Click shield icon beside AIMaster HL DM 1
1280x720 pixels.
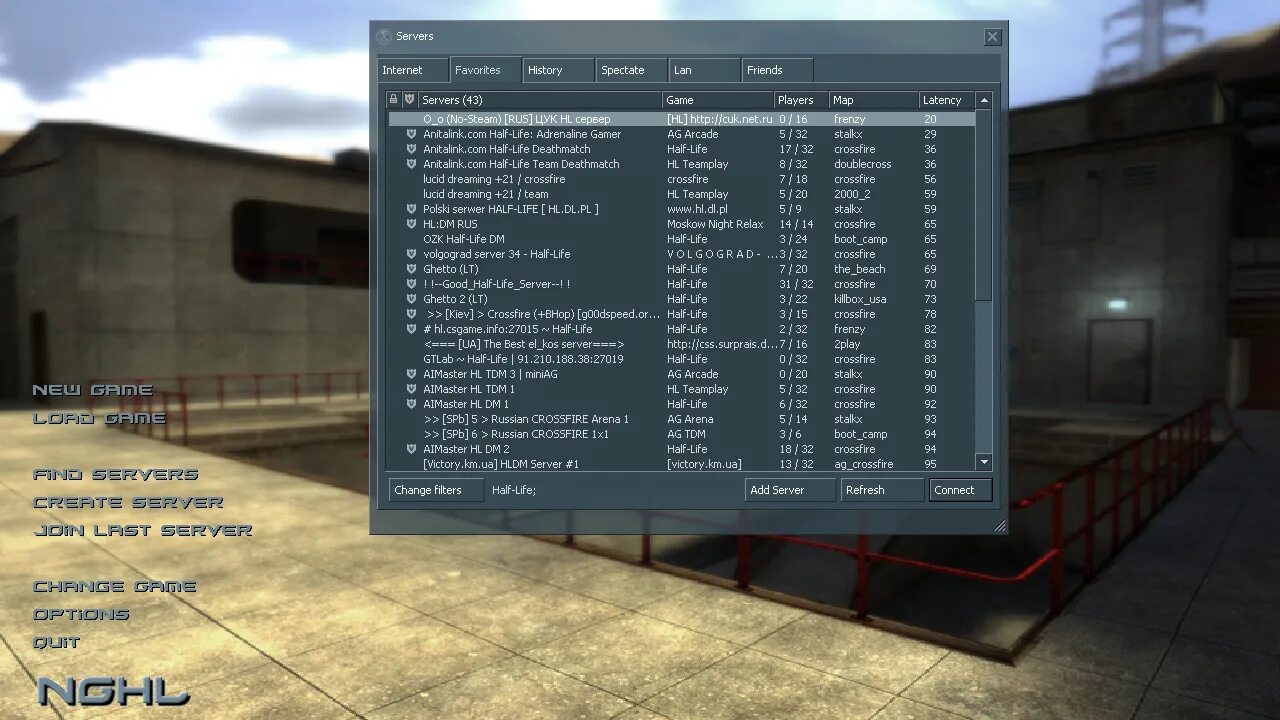point(411,404)
